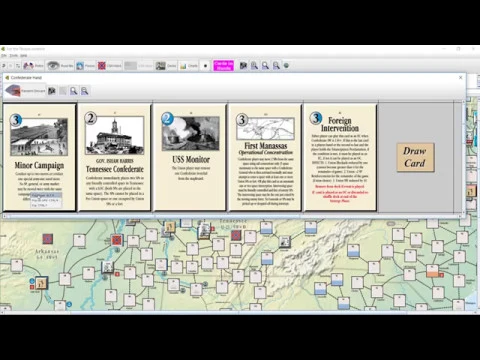Click first magnifier icon in main toolbar

[x=254, y=66]
